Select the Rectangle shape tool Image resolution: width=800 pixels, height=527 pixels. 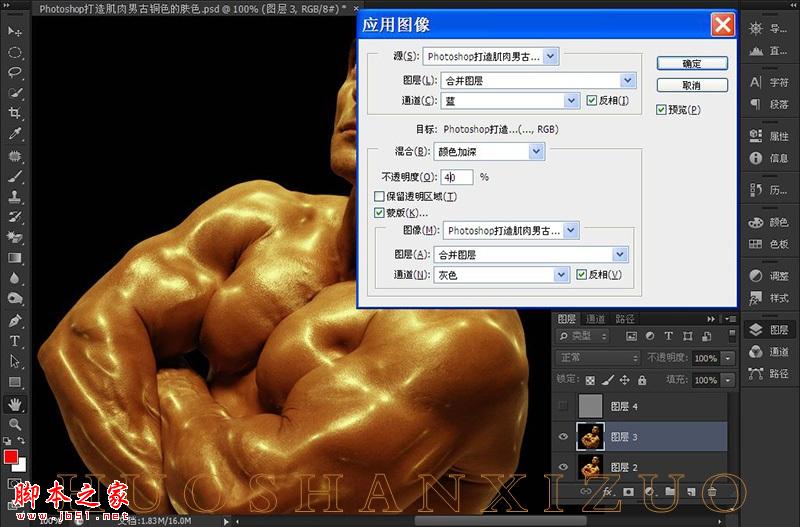(15, 382)
